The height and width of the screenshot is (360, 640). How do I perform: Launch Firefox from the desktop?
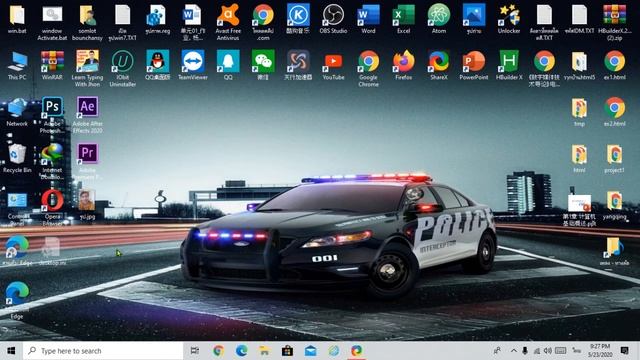(403, 62)
